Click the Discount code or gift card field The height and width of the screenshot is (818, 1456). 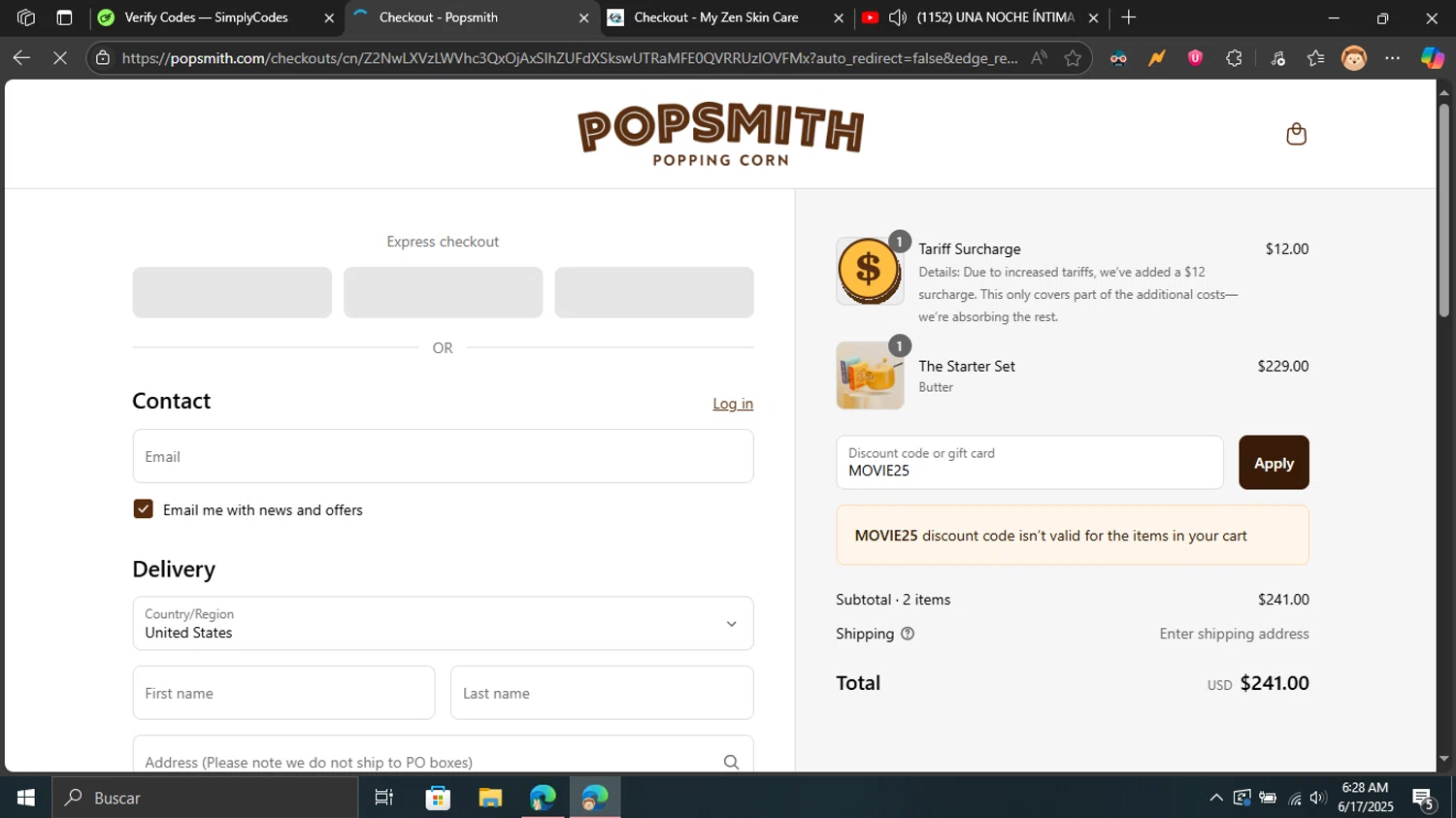click(1030, 463)
